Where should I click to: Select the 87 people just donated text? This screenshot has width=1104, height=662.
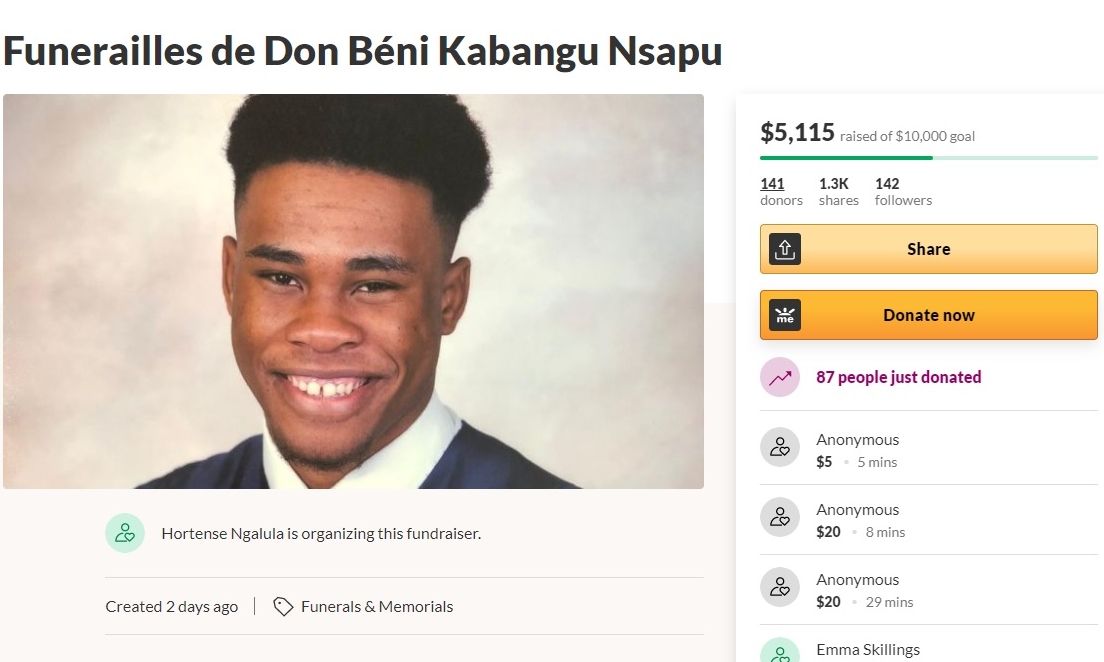[898, 377]
